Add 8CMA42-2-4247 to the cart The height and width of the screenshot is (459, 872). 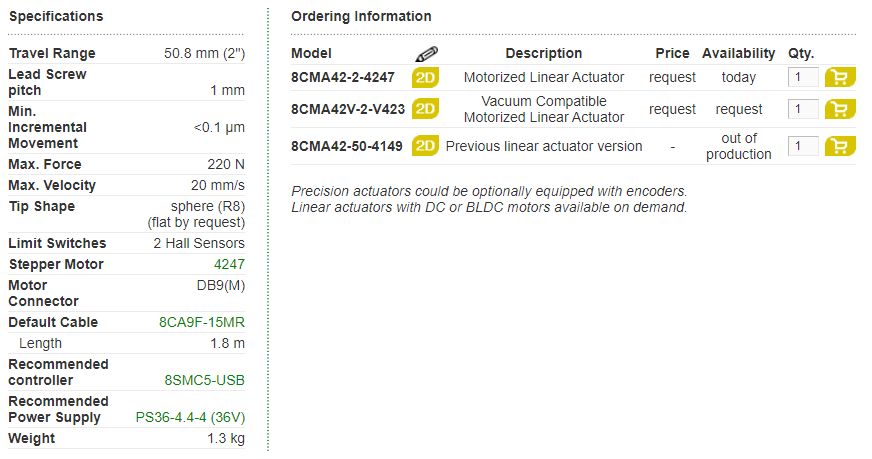[x=840, y=77]
